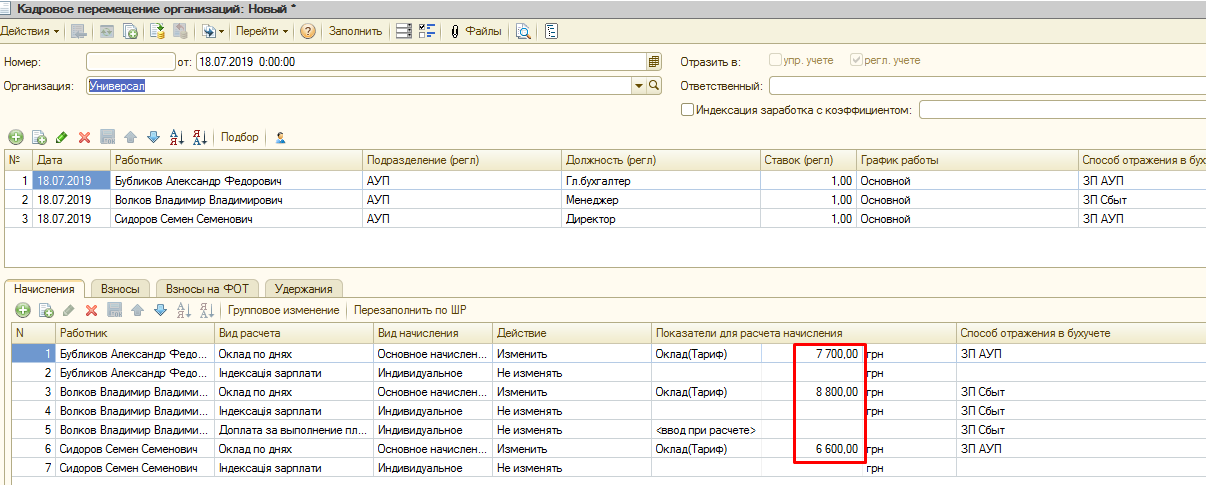The image size is (1206, 485).
Task: Click the Действие column header in accruals table
Action: point(573,333)
